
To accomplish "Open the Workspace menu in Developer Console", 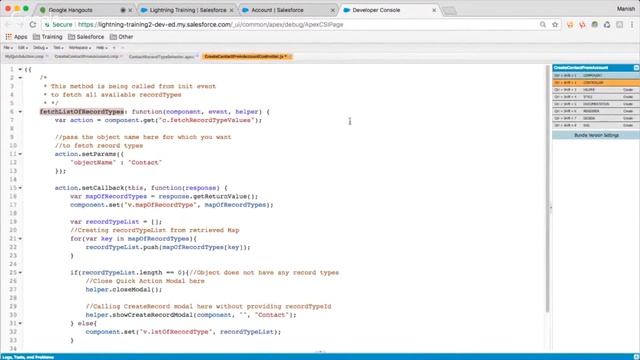I will pos(79,48).
